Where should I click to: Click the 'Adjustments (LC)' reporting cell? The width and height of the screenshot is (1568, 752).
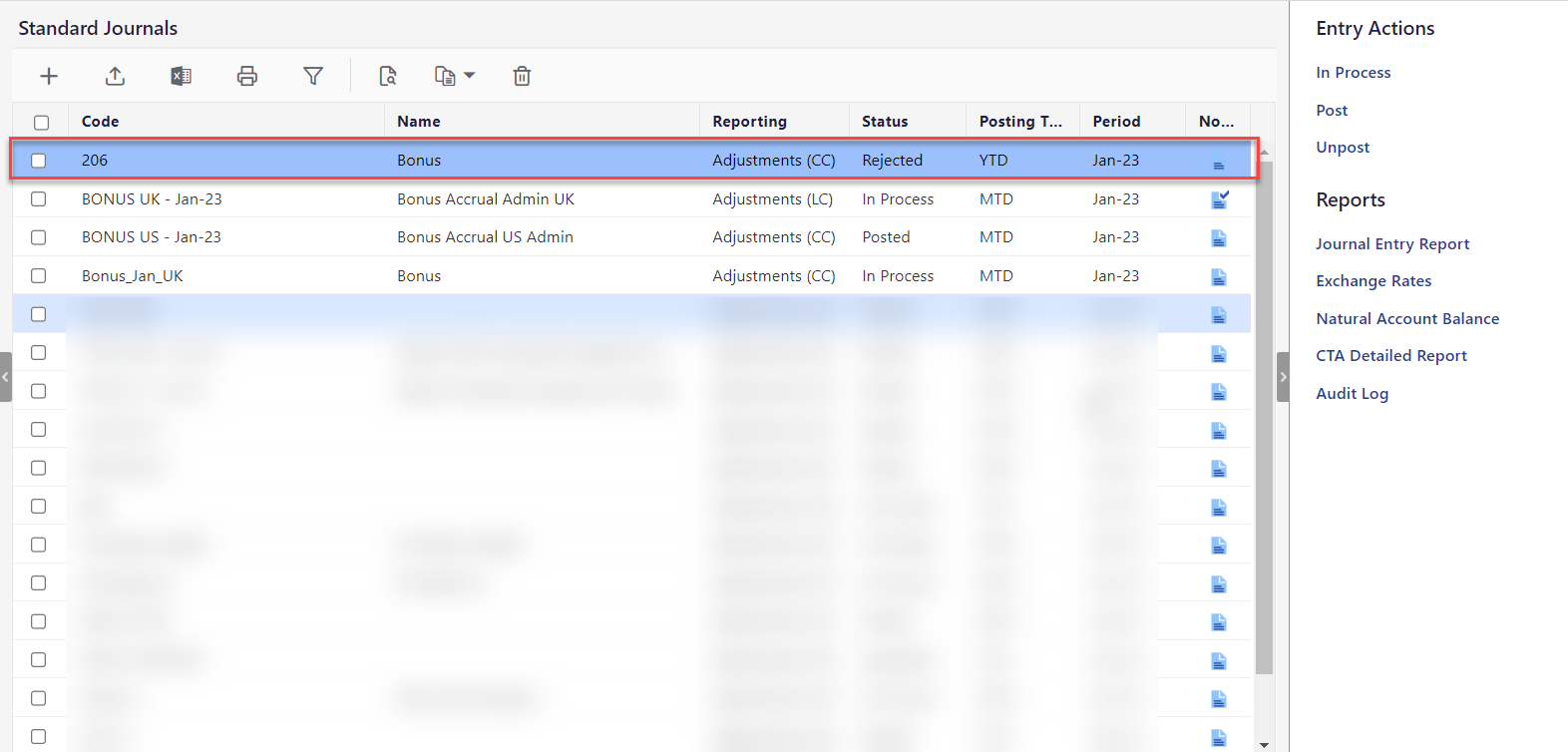click(773, 198)
